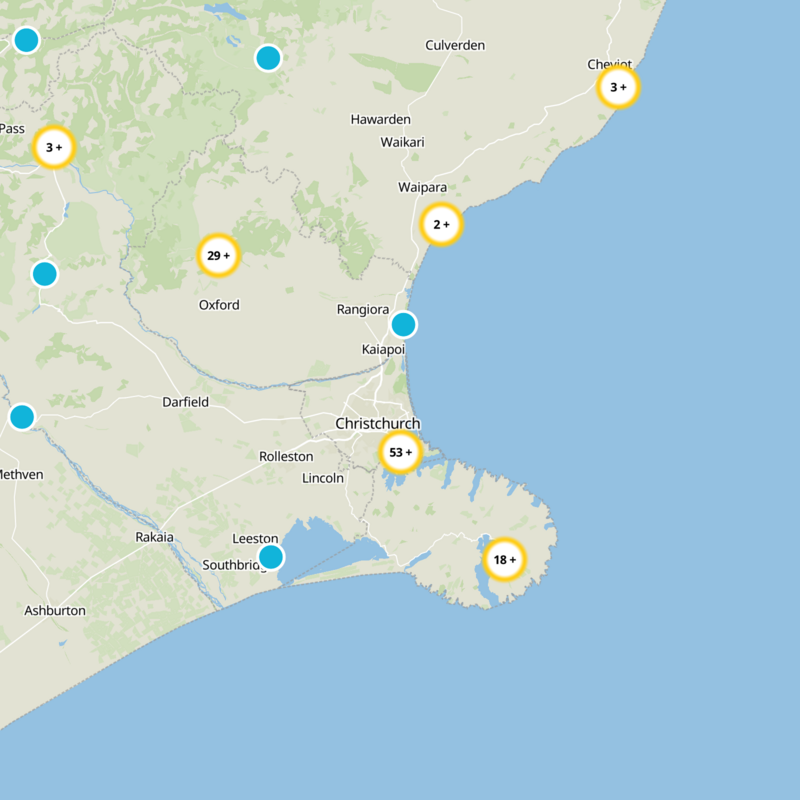Click the Southbridge town label
The width and height of the screenshot is (800, 800).
click(x=234, y=565)
